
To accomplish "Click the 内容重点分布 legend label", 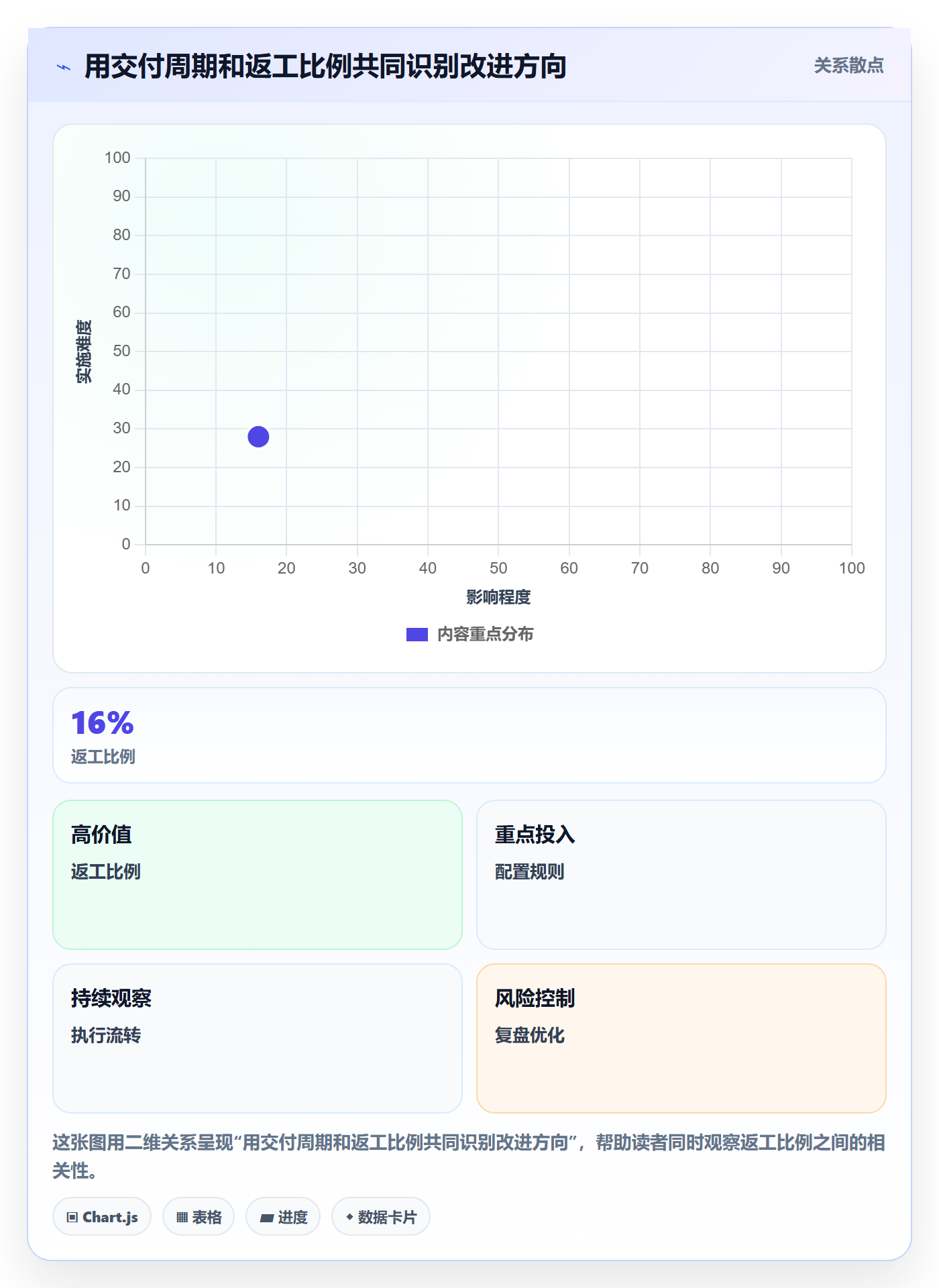I will [485, 635].
